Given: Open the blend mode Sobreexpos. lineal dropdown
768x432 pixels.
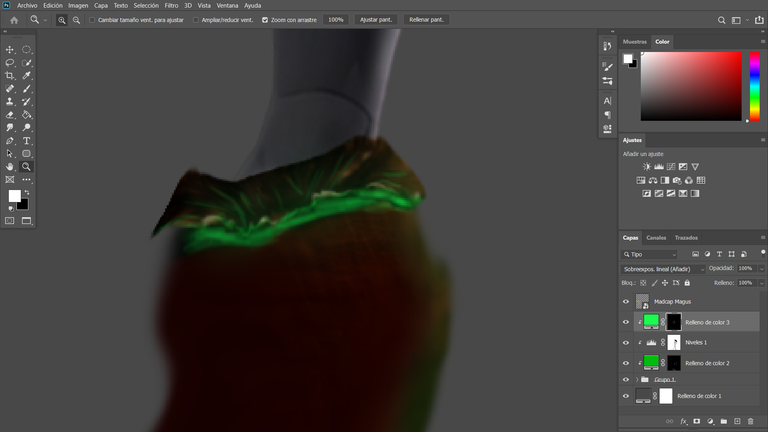Looking at the screenshot, I should pos(664,269).
